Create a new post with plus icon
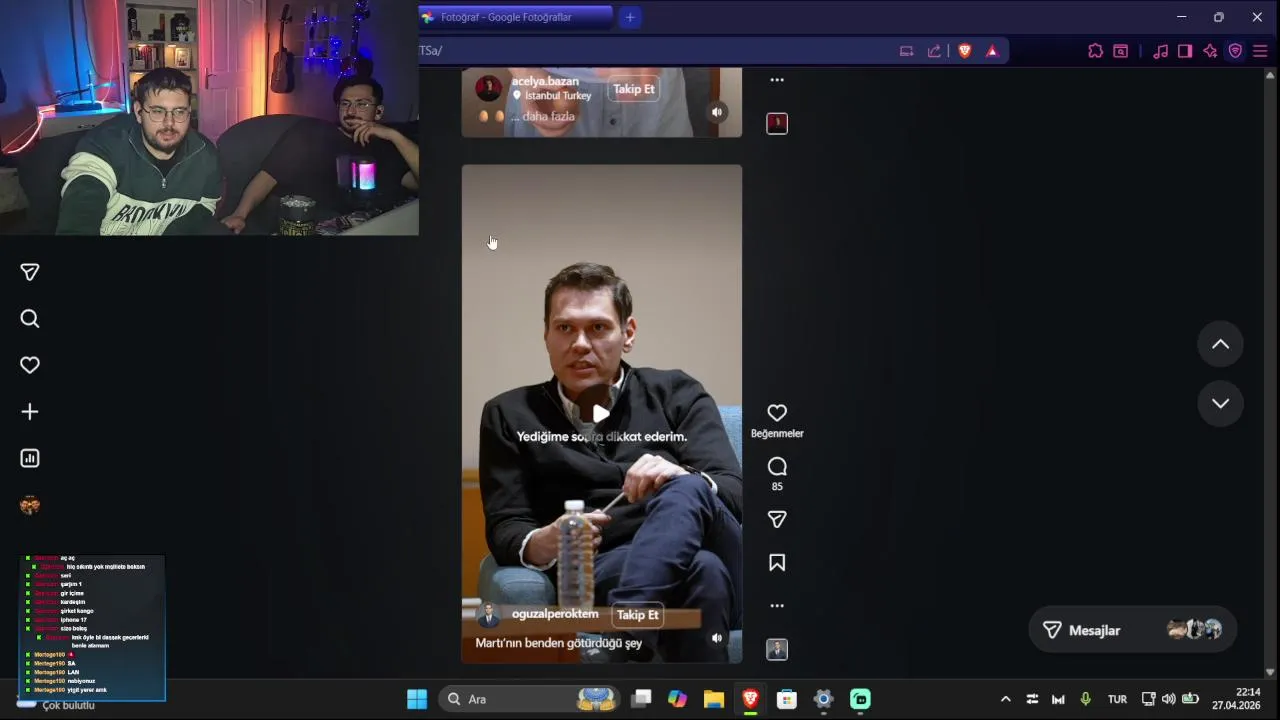Image resolution: width=1280 pixels, height=720 pixels. coord(30,412)
